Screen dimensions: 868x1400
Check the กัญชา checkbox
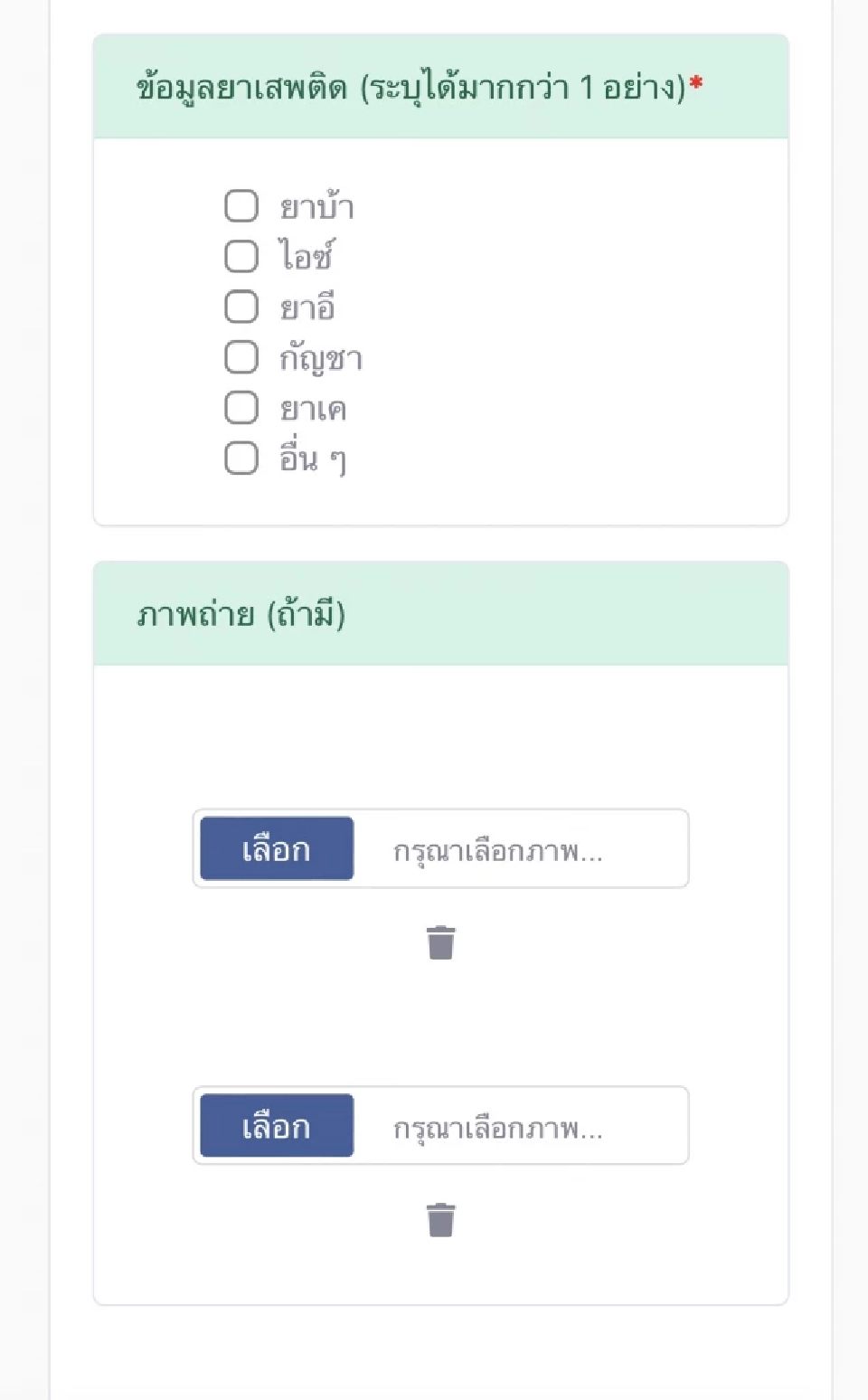[240, 356]
